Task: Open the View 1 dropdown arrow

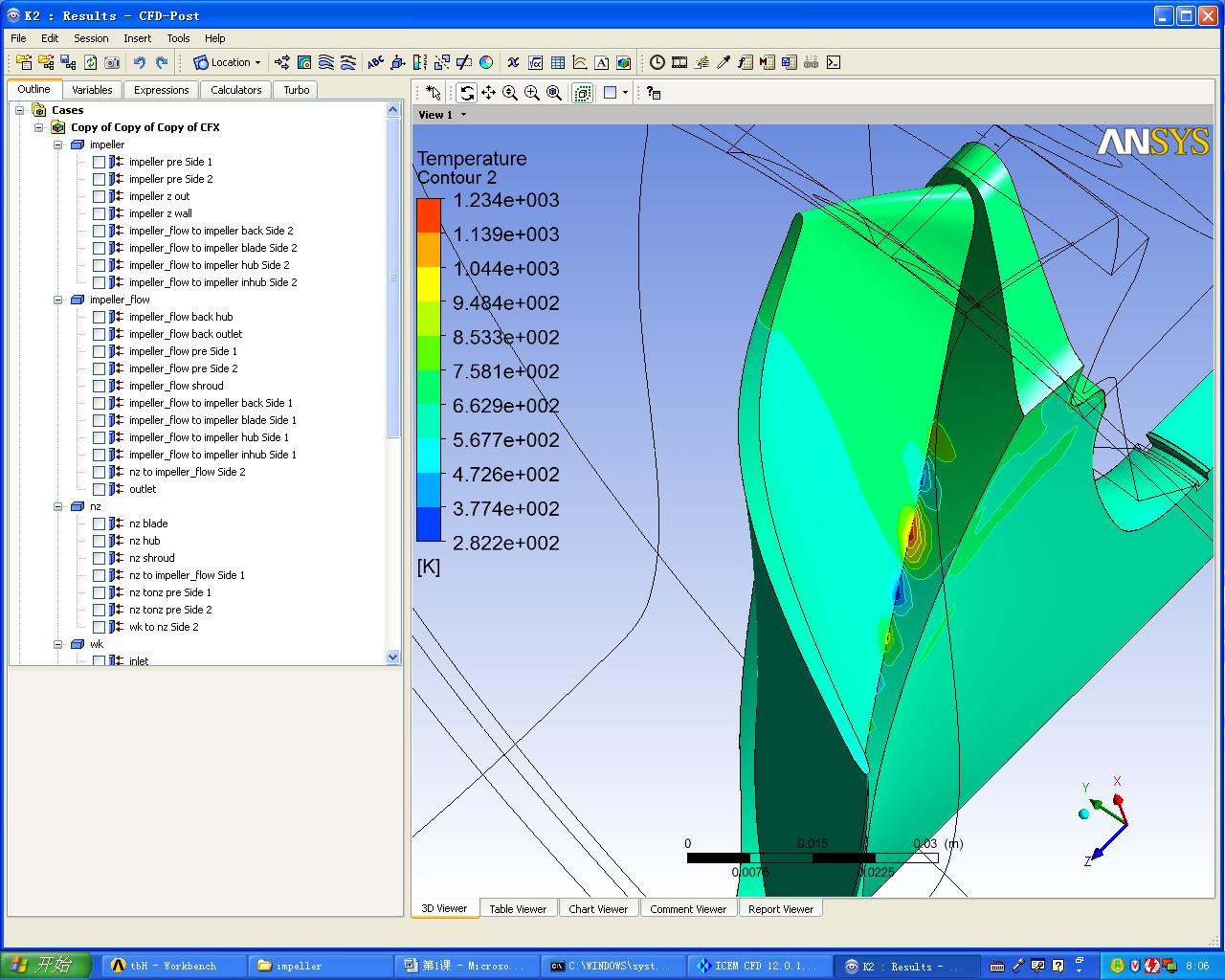Action: tap(464, 115)
